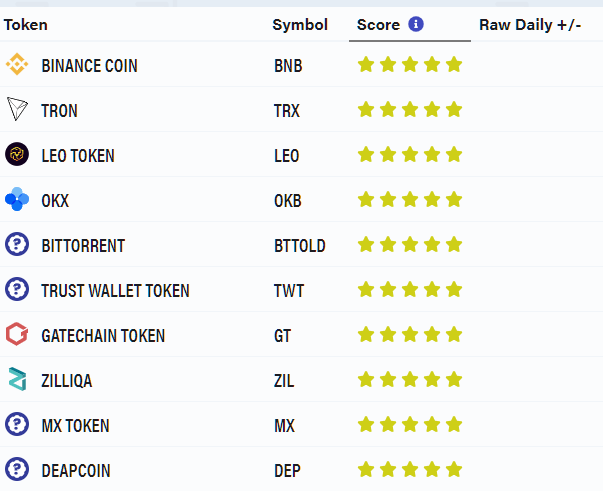Open the GATECHAIN TOKEN name
Viewport: 603px width, 491px height.
103,336
